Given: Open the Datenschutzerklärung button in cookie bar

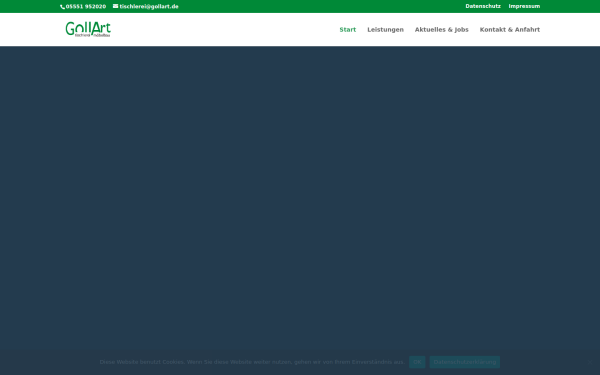Looking at the screenshot, I should tap(465, 362).
